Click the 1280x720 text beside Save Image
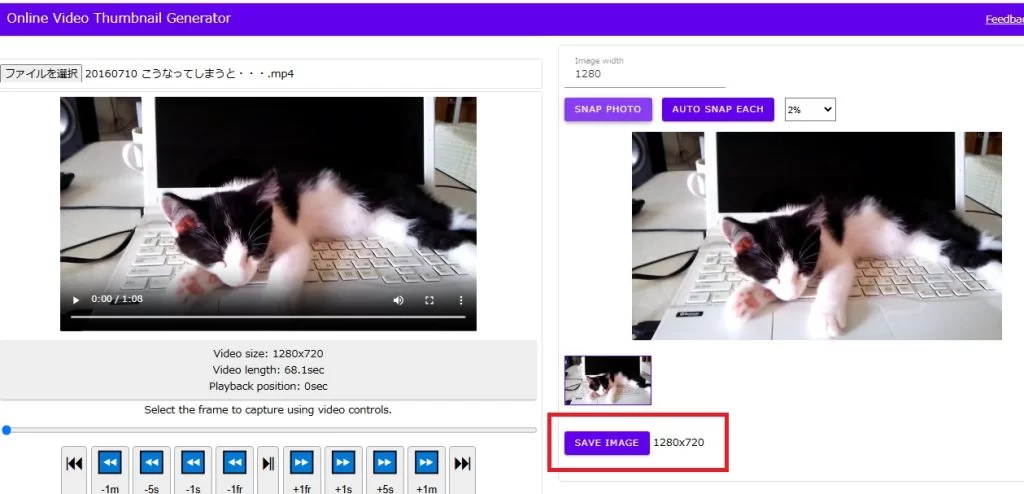Viewport: 1024px width, 494px height. (x=679, y=442)
